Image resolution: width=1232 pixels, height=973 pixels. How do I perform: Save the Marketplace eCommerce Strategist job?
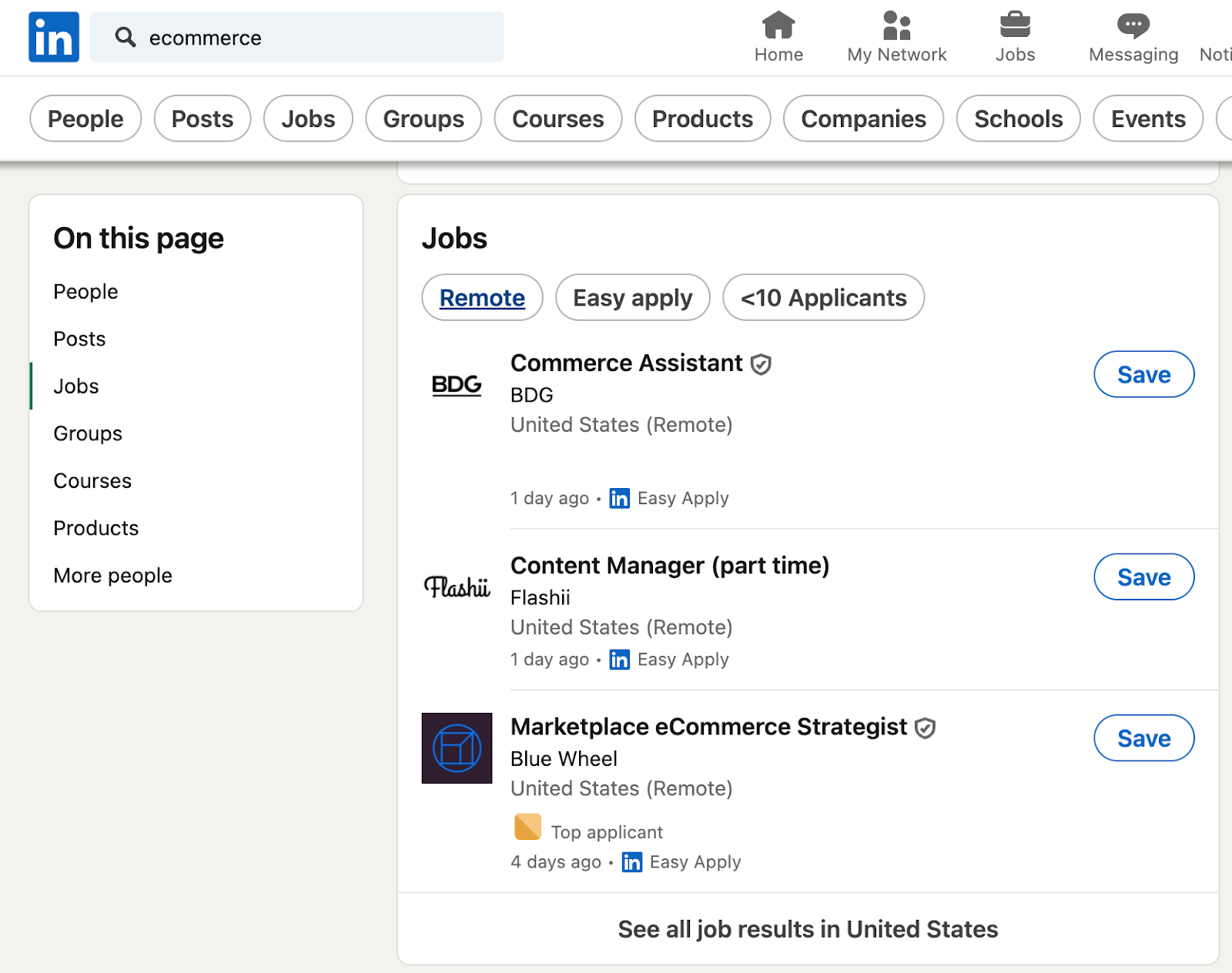1143,738
